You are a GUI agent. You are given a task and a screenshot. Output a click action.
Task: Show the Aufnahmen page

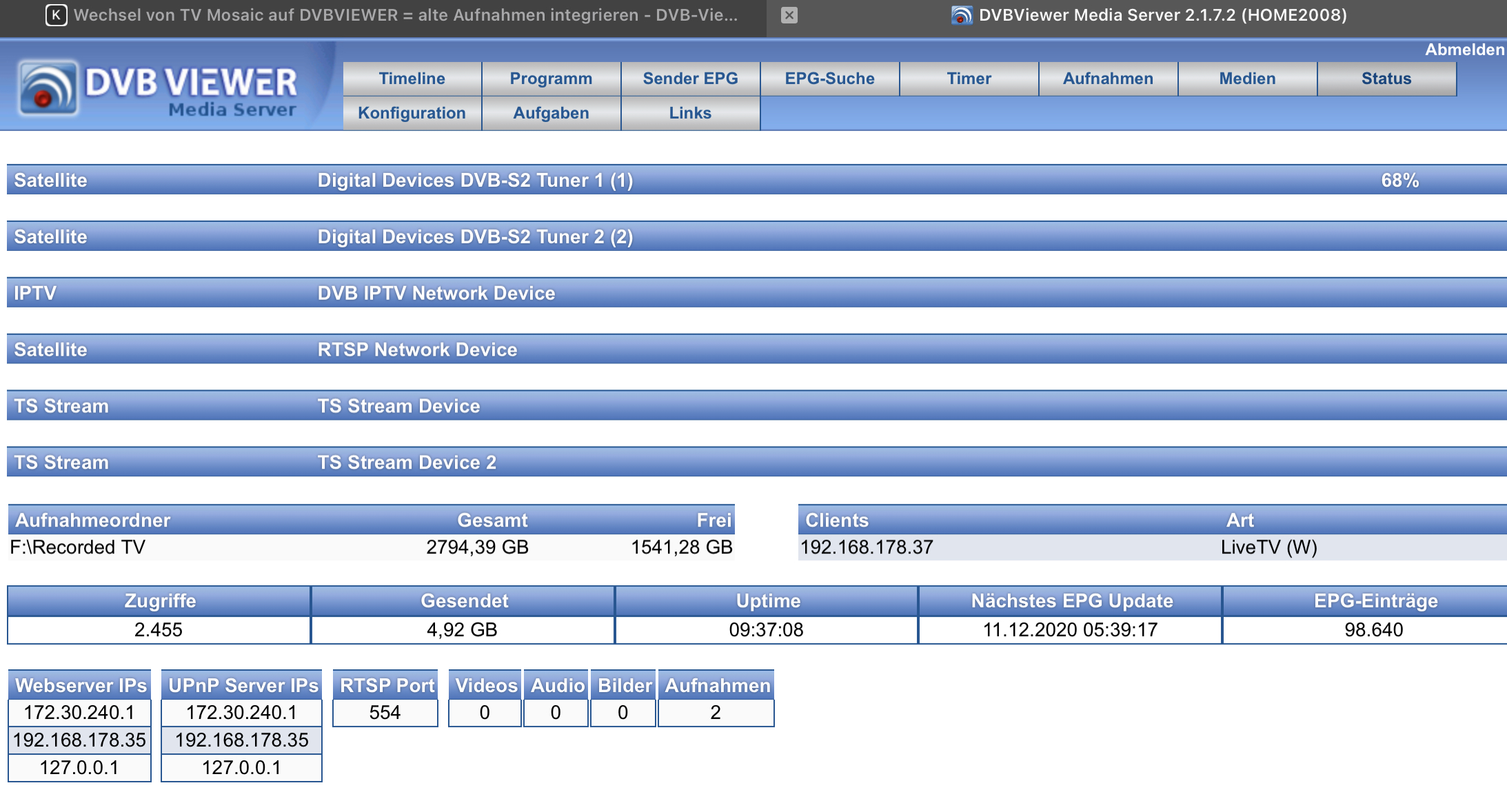click(1109, 79)
